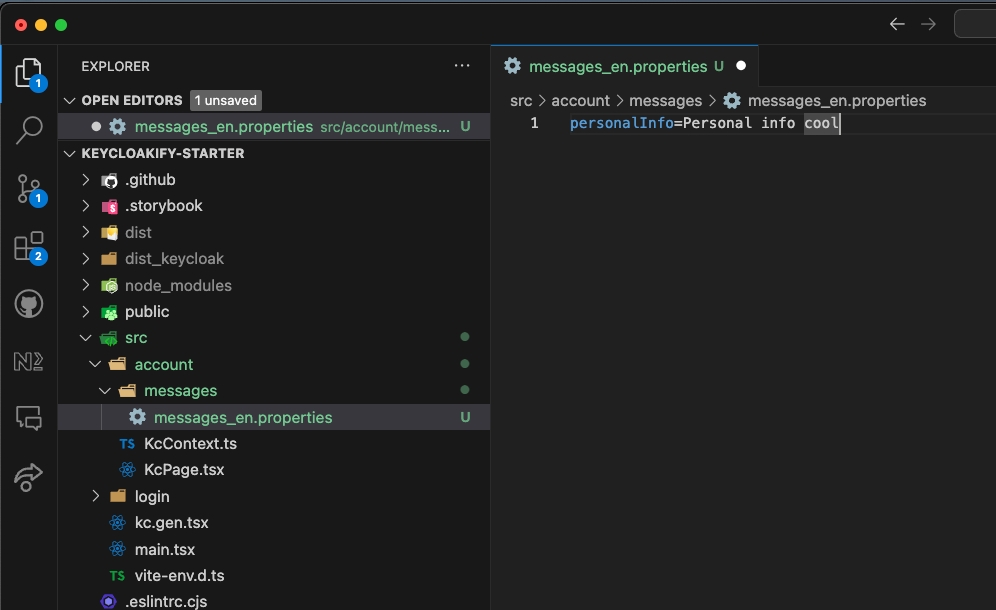The height and width of the screenshot is (610, 996).
Task: Click the messages breadcrumb segment
Action: point(665,100)
